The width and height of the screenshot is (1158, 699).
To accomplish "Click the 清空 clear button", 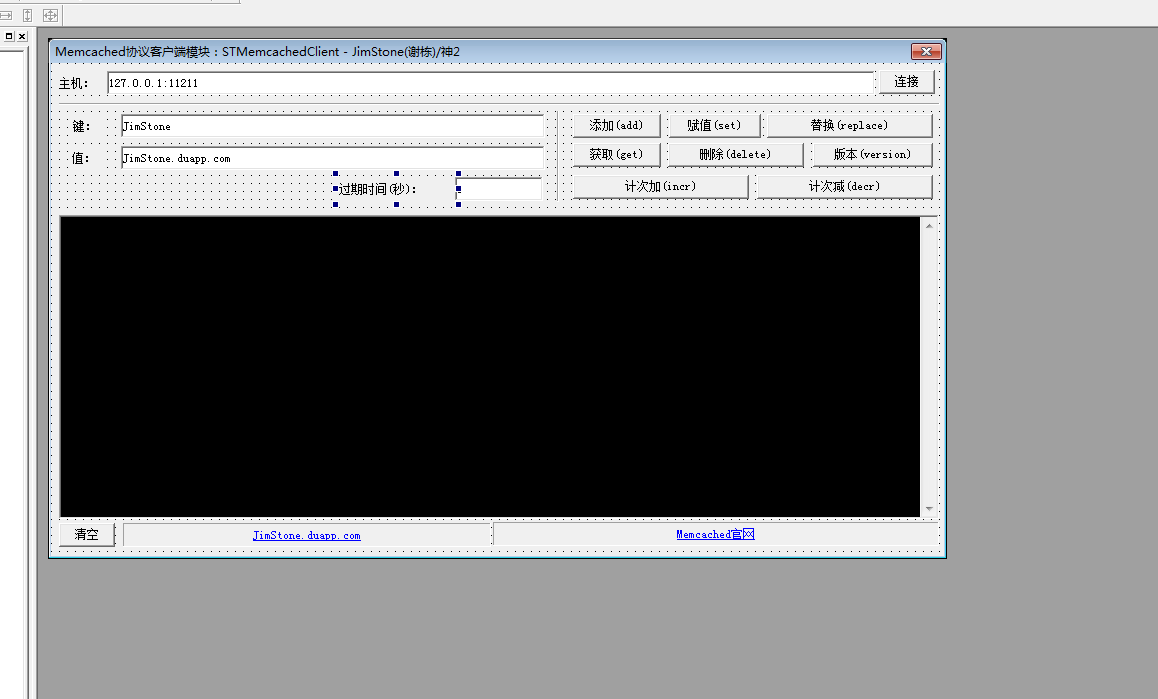I will 87,534.
